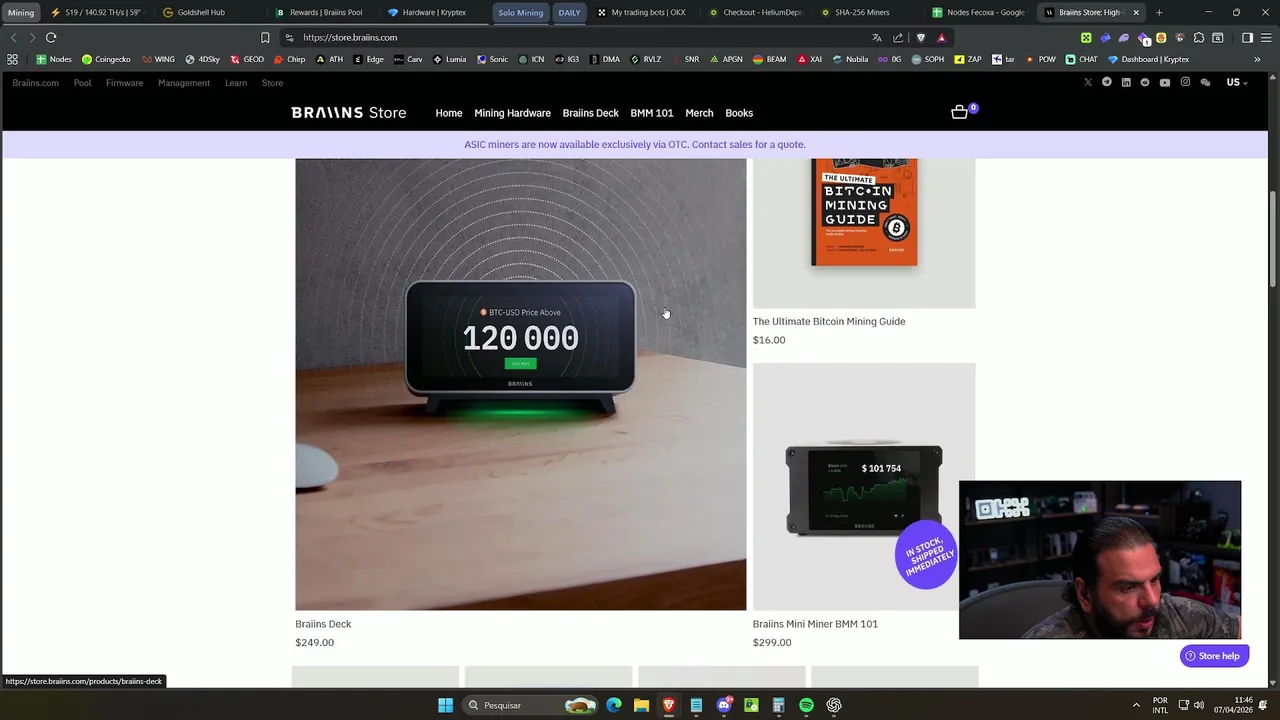Click the translate page icon
This screenshot has height=720, width=1280.
tap(877, 37)
